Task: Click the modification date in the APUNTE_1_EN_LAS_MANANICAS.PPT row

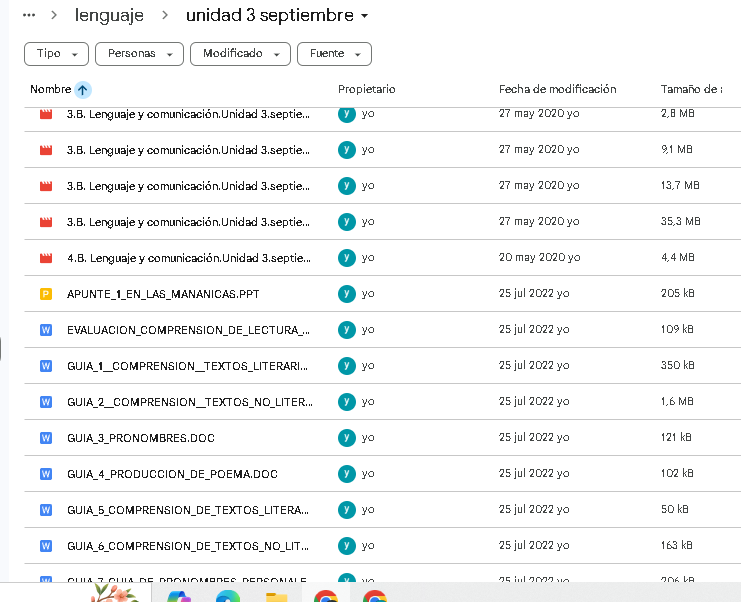Action: [534, 293]
